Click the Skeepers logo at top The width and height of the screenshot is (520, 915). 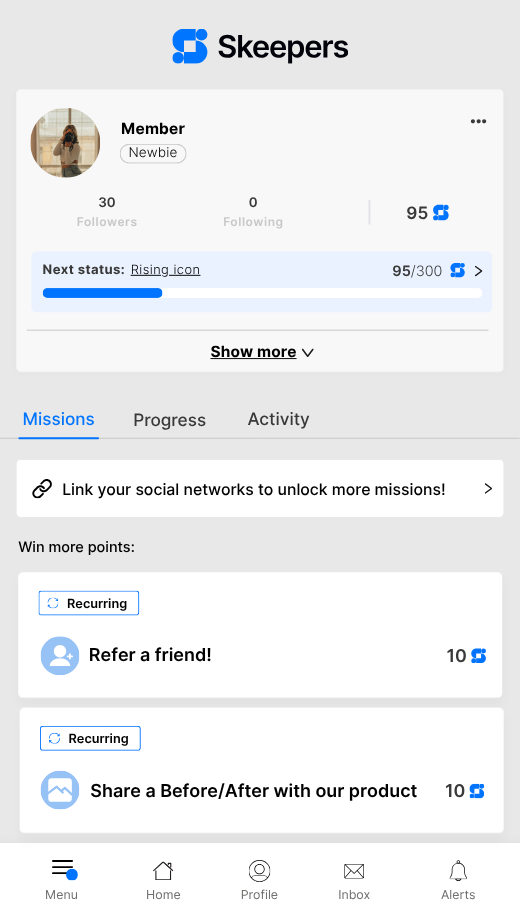(260, 46)
